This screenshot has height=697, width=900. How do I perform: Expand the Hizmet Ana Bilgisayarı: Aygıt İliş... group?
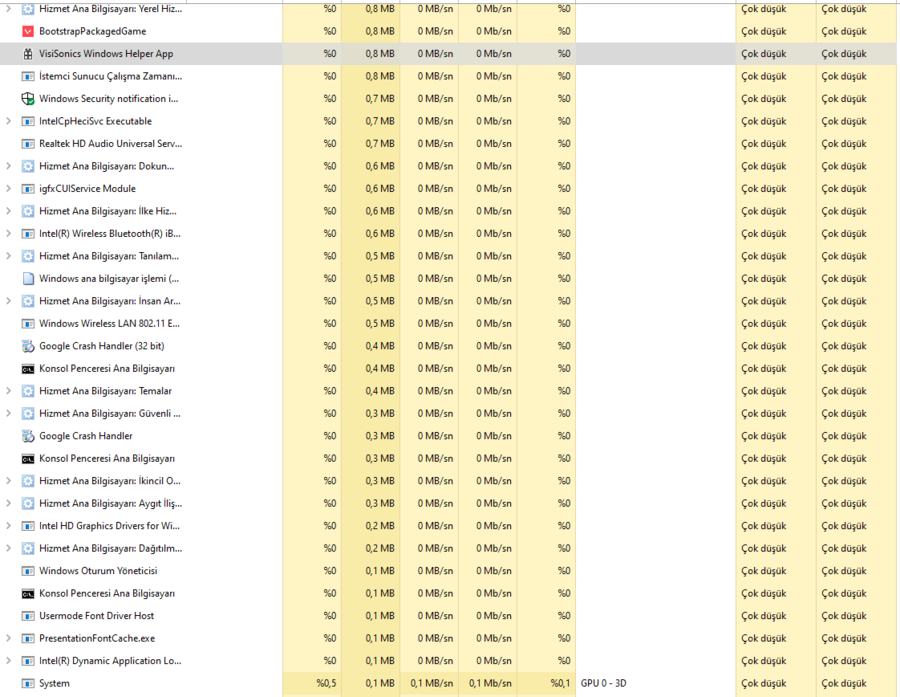8,503
